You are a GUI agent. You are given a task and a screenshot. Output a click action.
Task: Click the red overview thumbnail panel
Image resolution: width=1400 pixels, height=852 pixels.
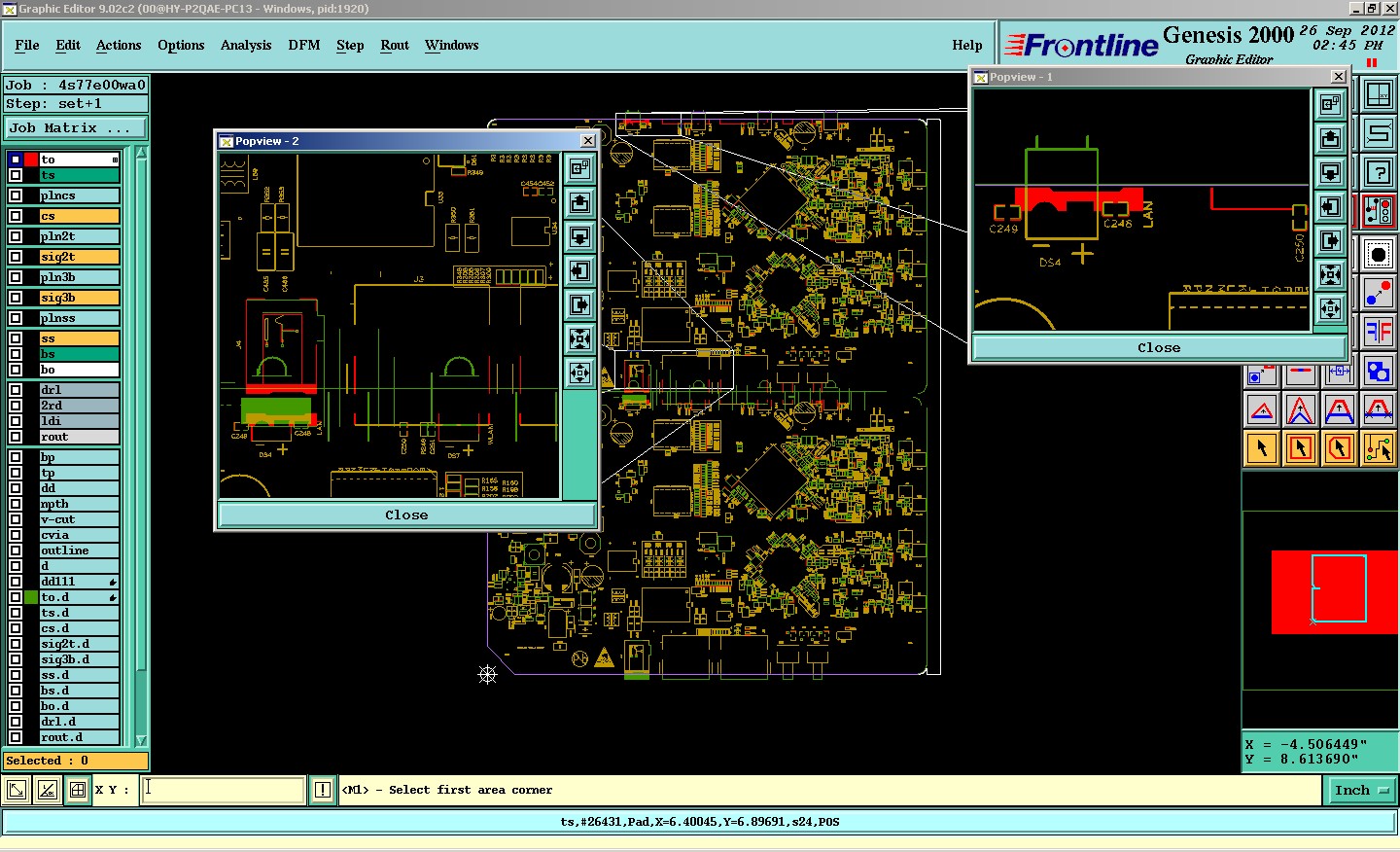(x=1333, y=592)
